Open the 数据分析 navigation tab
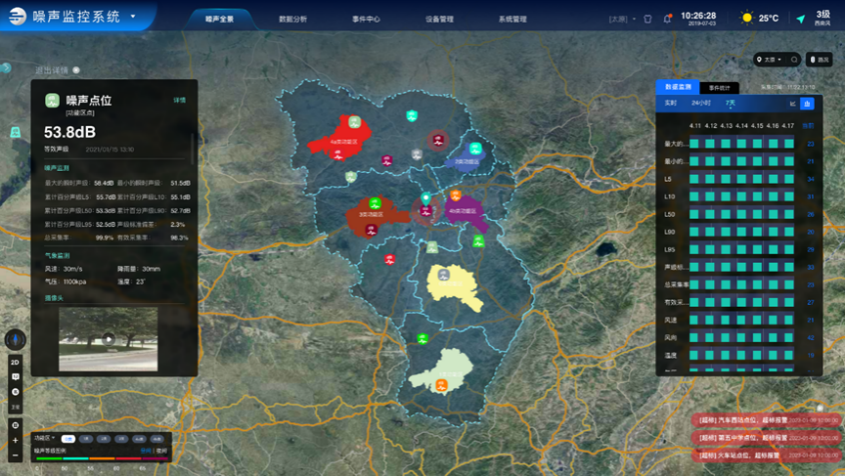Viewport: 845px width, 476px height. [x=293, y=19]
